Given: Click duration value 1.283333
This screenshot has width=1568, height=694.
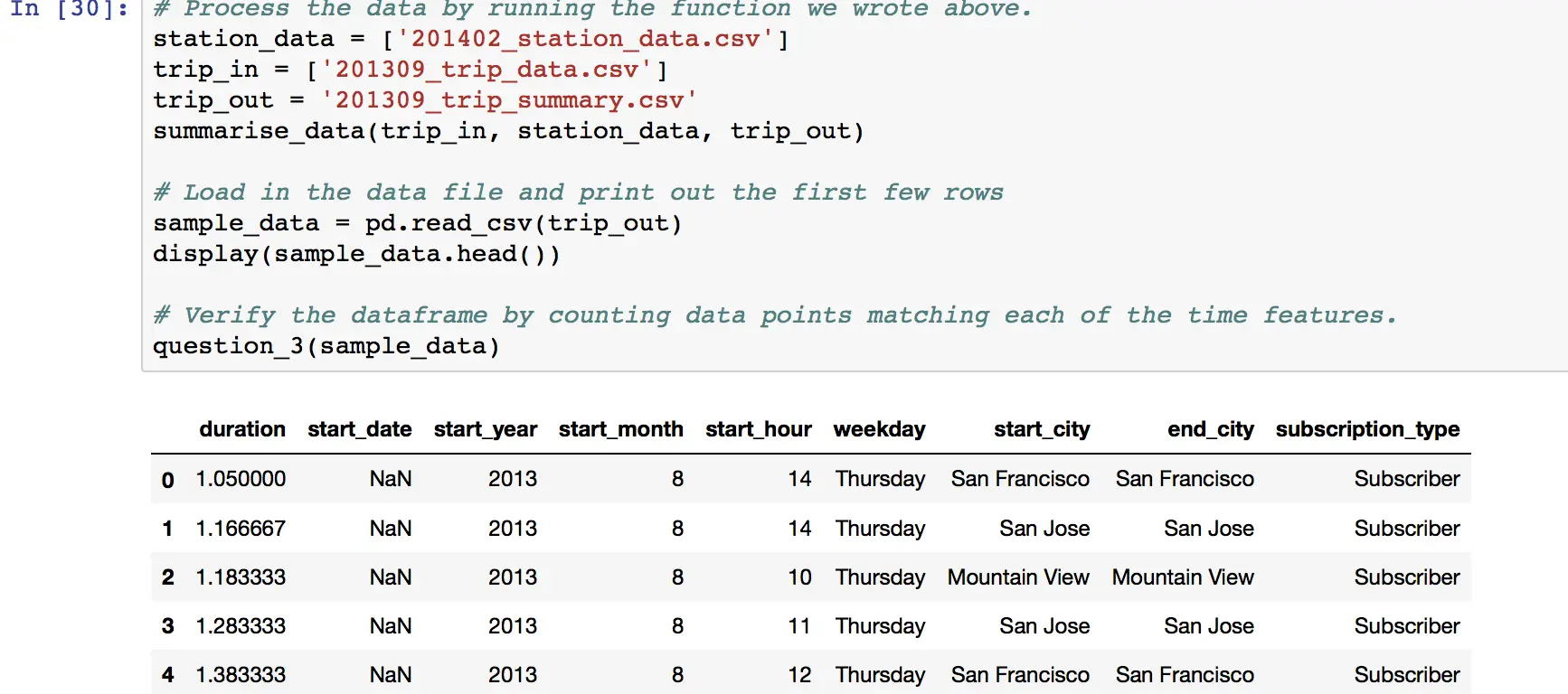Looking at the screenshot, I should [241, 626].
